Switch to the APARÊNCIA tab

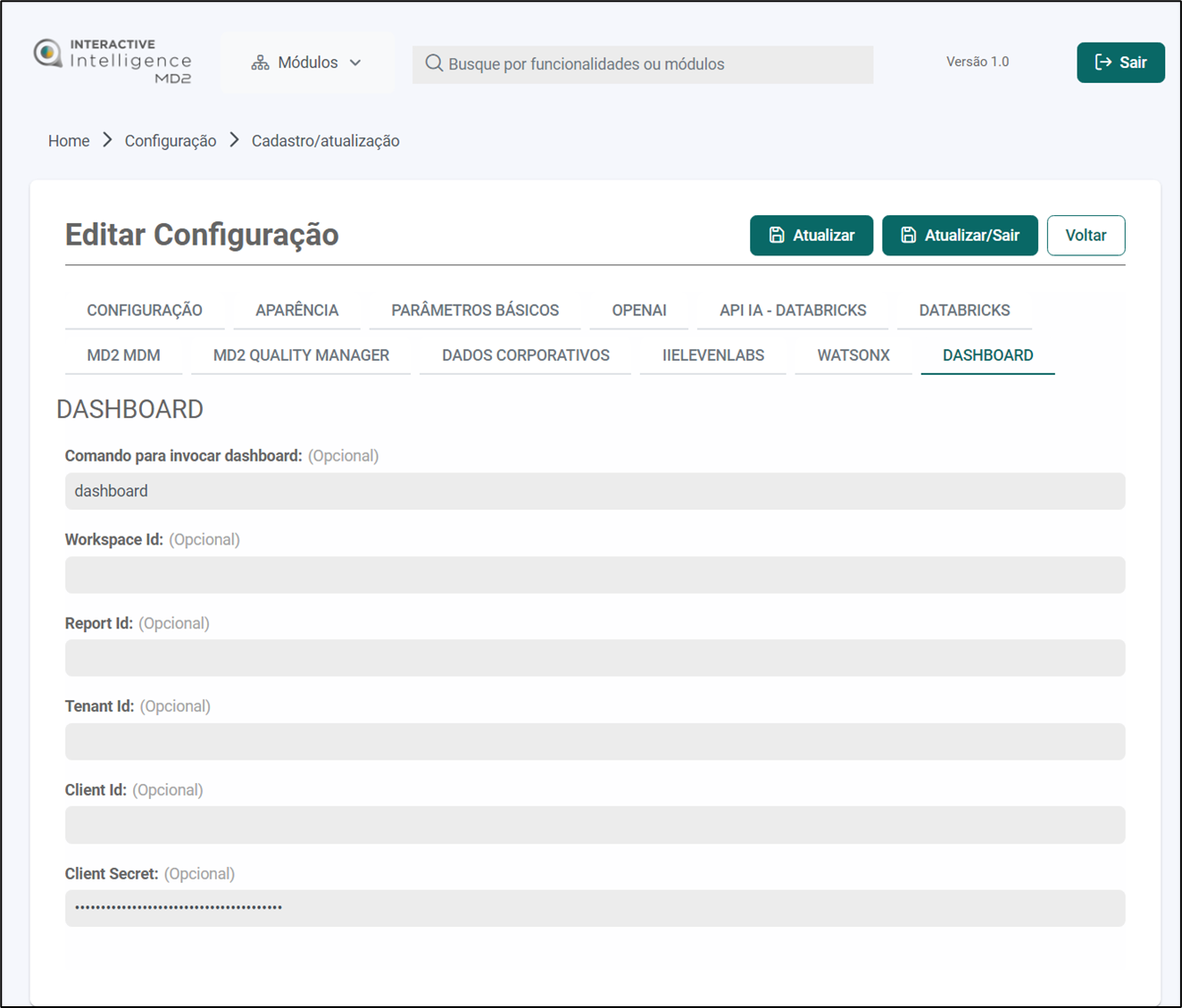coord(296,311)
